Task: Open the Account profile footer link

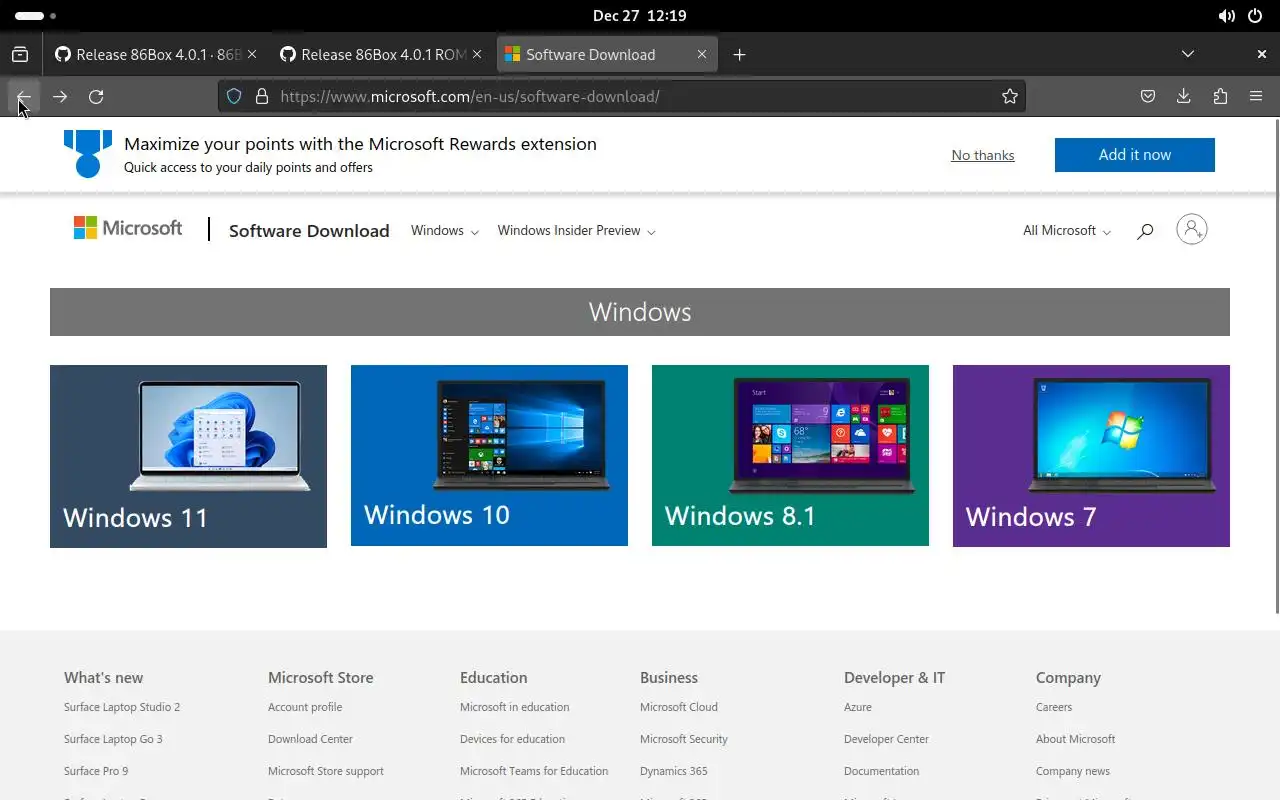Action: (x=305, y=707)
